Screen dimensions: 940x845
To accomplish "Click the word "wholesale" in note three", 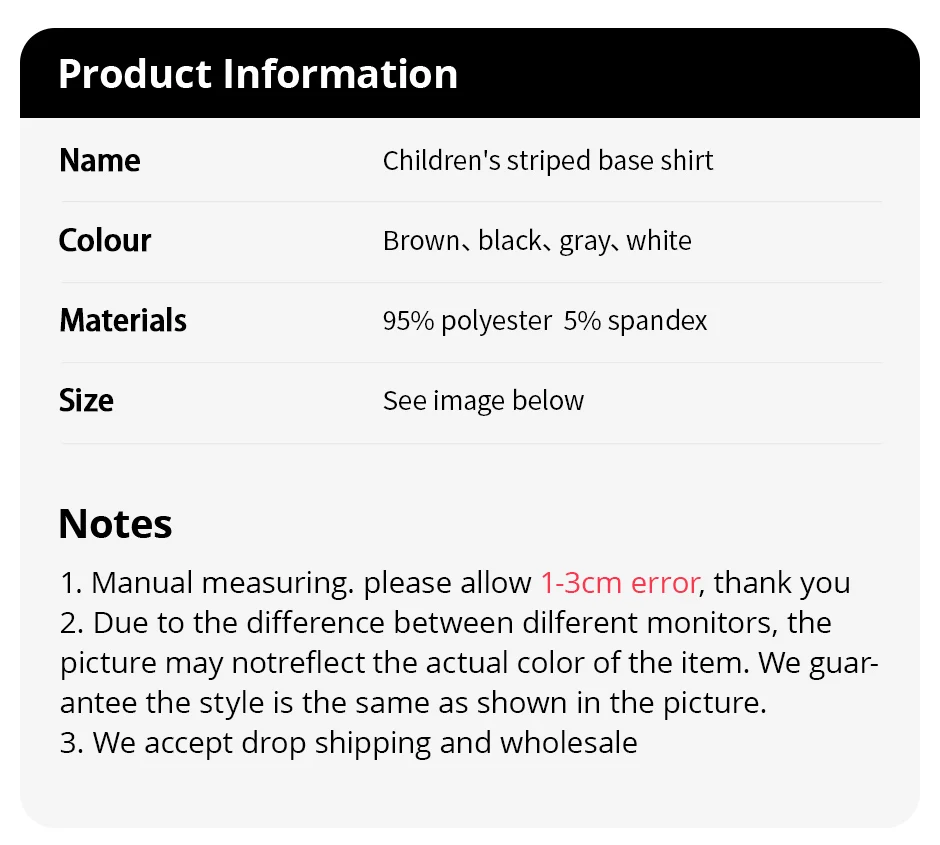I will tap(568, 743).
